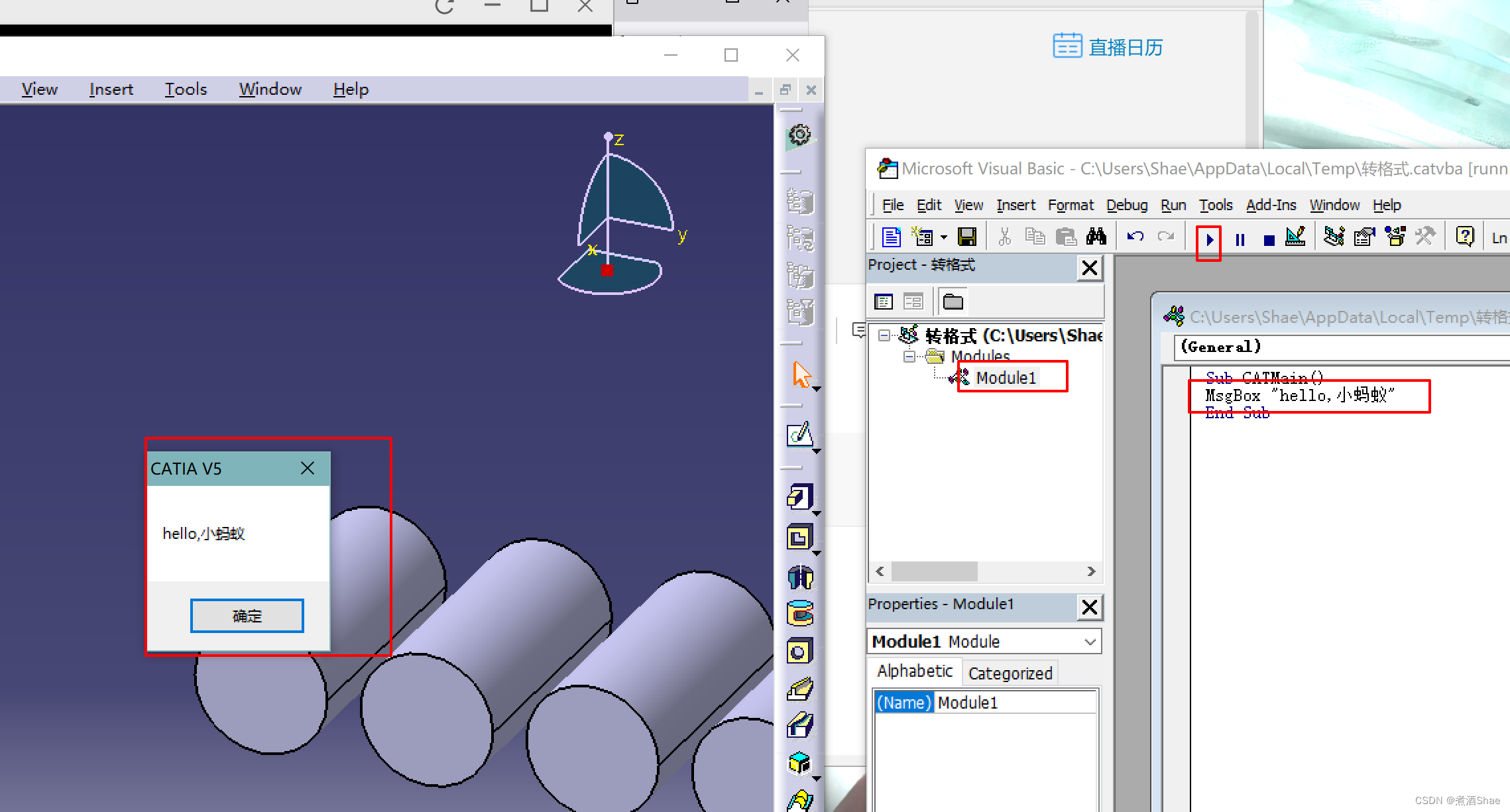Image resolution: width=1510 pixels, height=812 pixels.
Task: Click 确定 in the CATIA V5 message box
Action: 247,616
